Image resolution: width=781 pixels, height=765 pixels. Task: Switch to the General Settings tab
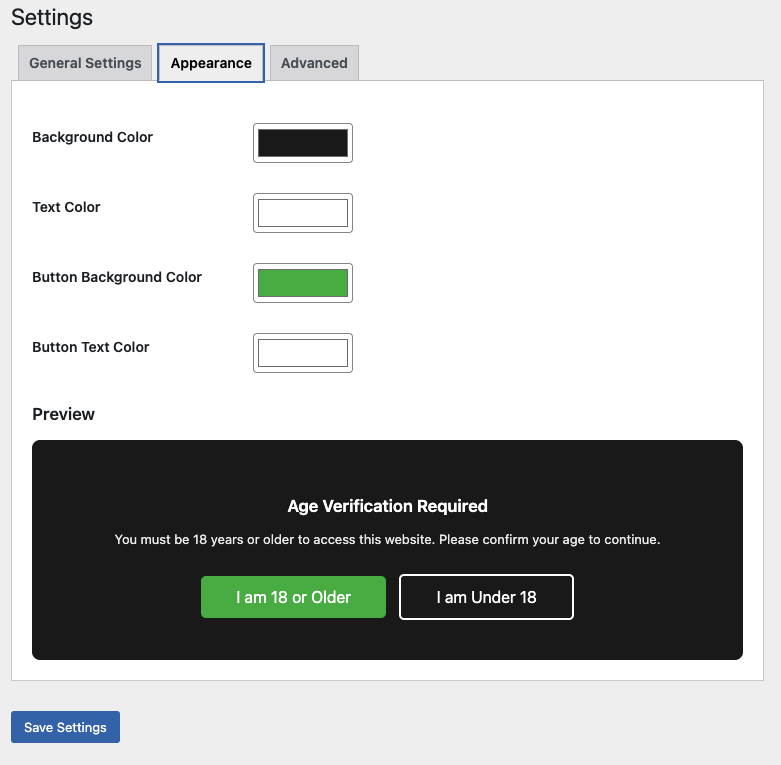tap(85, 63)
